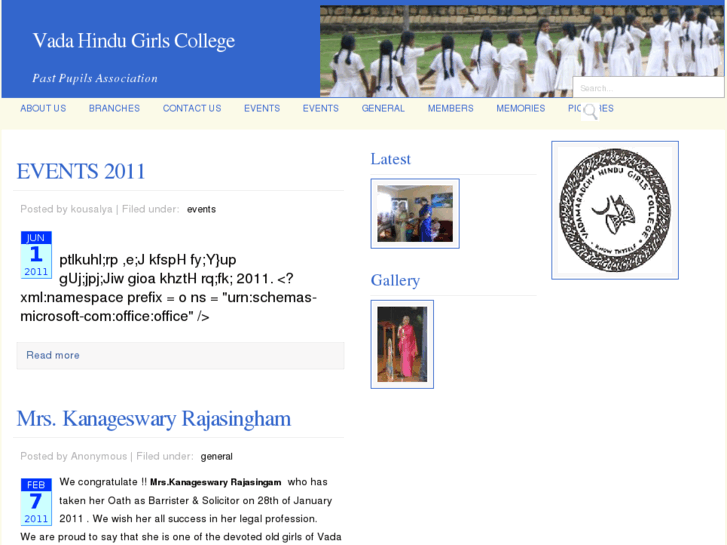Open the MEMBERS menu item
The image size is (727, 545).
point(451,109)
